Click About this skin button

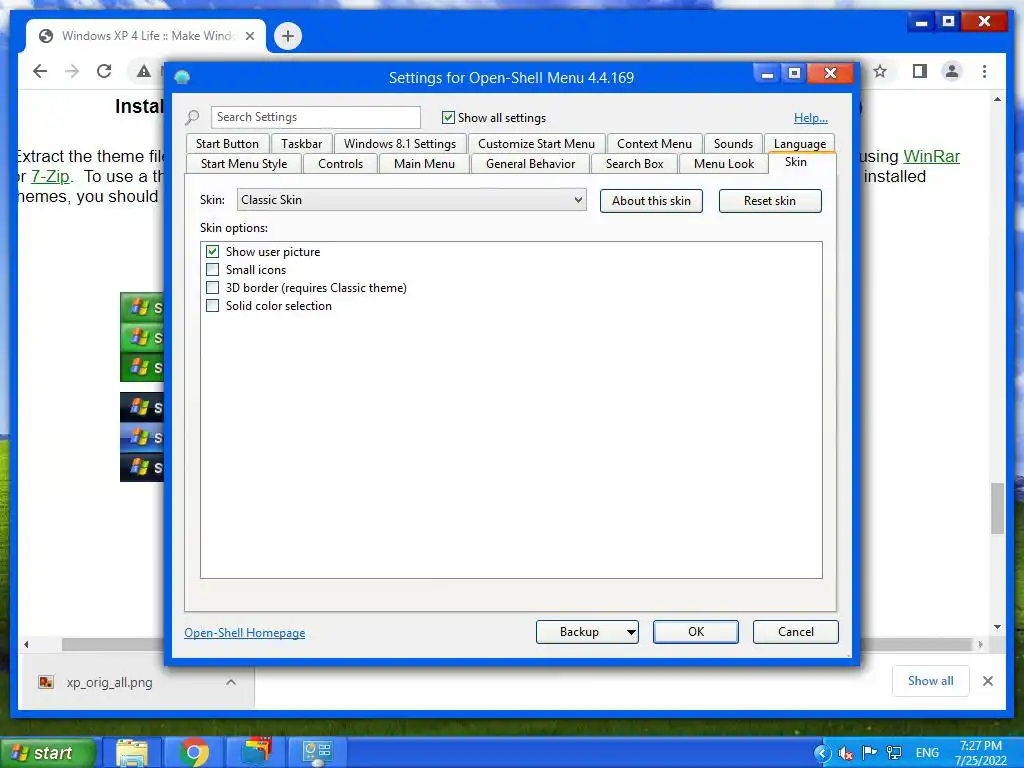[x=651, y=201]
